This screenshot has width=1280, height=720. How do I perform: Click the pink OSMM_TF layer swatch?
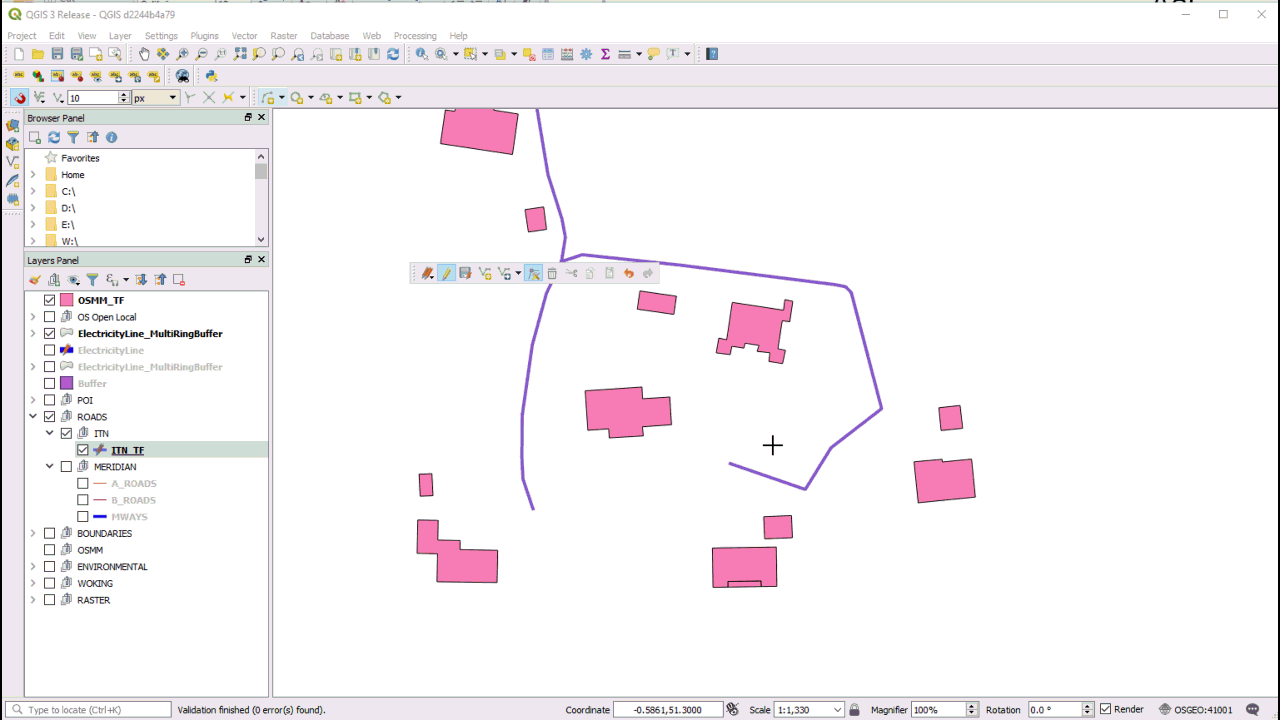pyautogui.click(x=67, y=300)
